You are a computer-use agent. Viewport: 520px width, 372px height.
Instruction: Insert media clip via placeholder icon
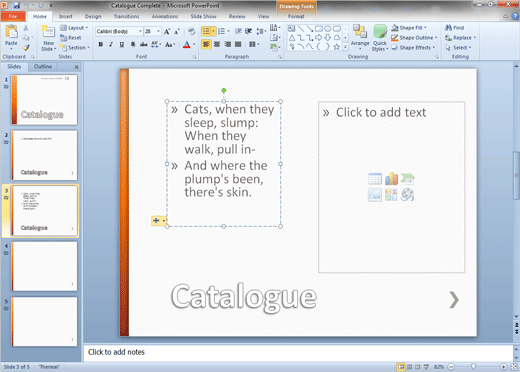pos(407,195)
